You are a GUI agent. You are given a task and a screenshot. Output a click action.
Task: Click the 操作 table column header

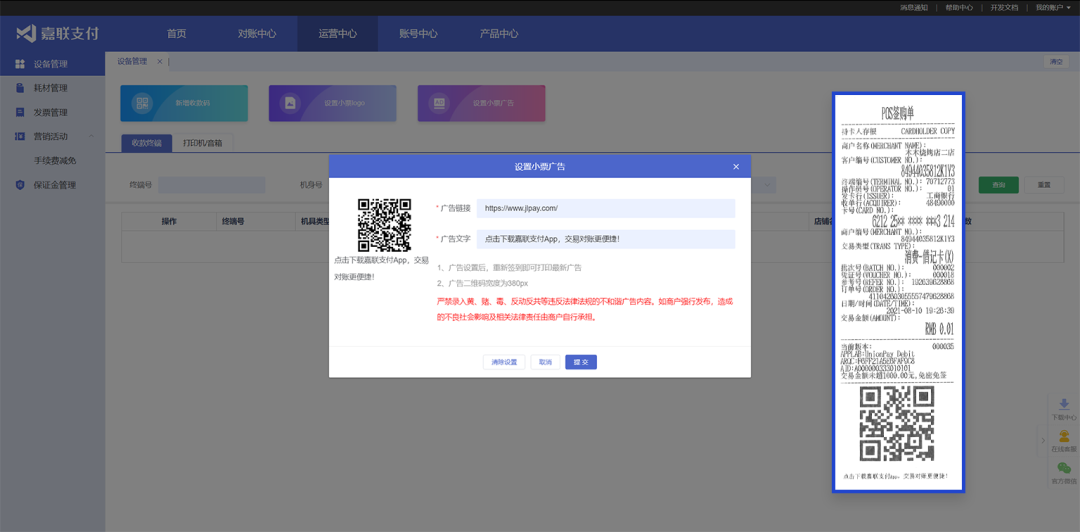[169, 222]
